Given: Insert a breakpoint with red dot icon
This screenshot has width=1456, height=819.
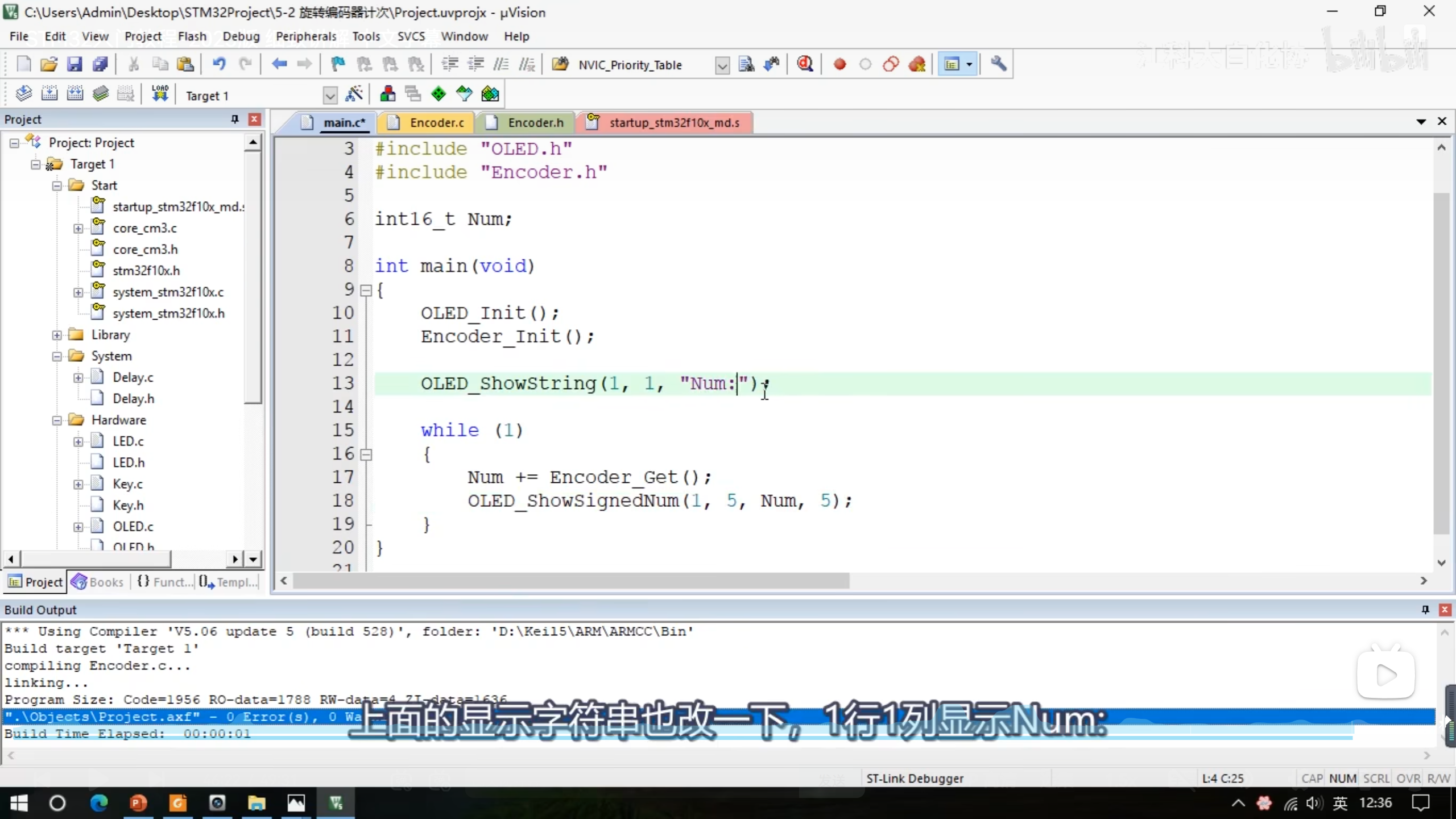Looking at the screenshot, I should click(x=839, y=64).
